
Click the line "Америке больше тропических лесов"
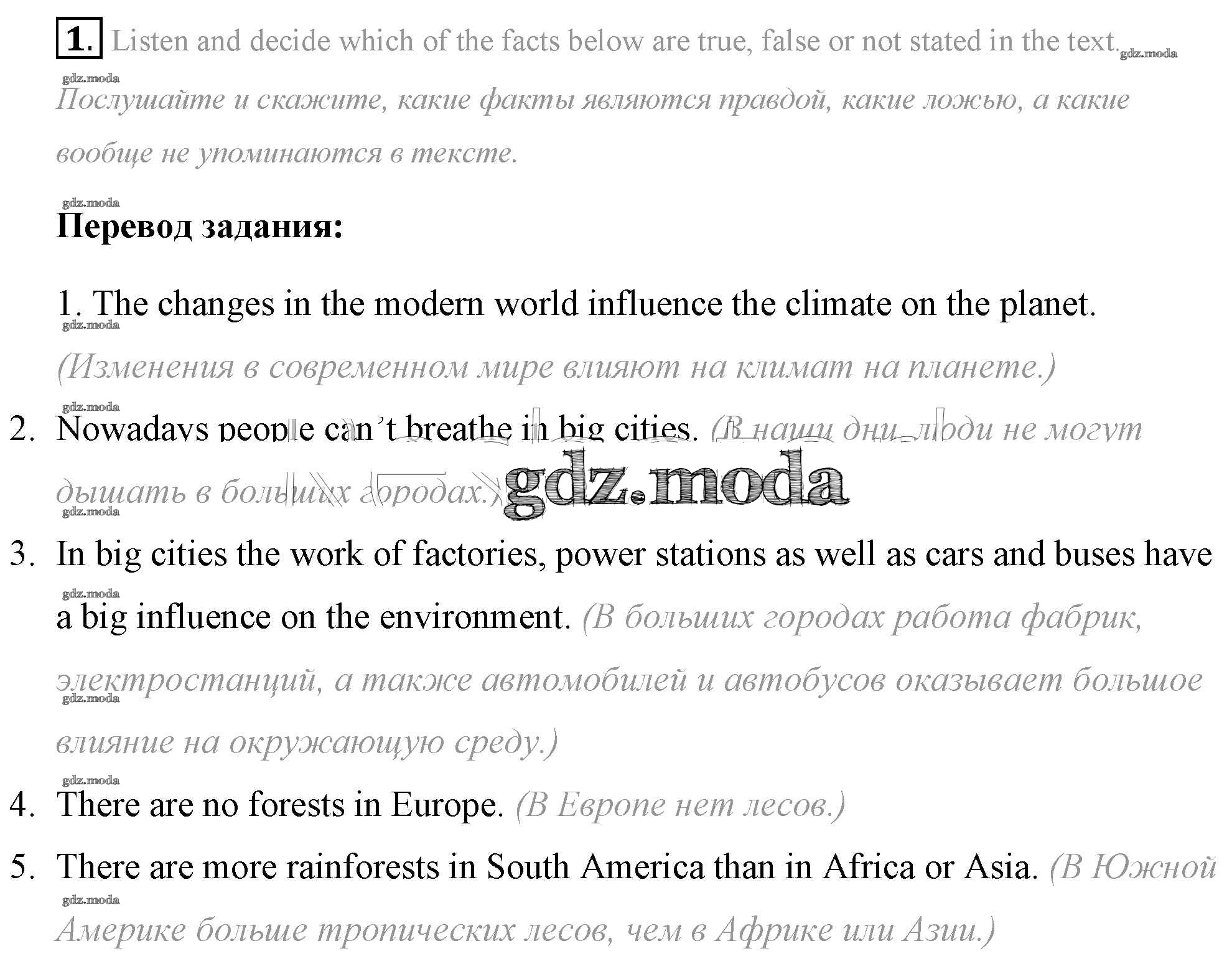(x=526, y=930)
